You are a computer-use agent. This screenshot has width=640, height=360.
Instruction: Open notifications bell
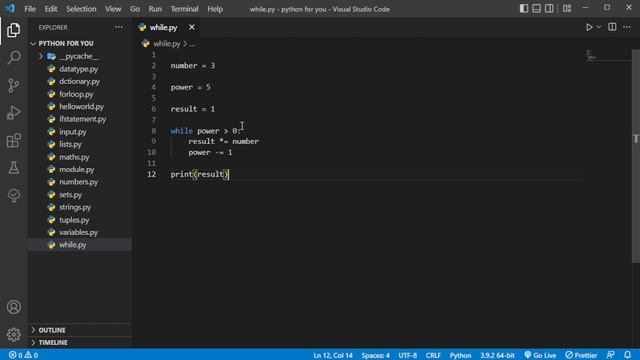point(627,355)
